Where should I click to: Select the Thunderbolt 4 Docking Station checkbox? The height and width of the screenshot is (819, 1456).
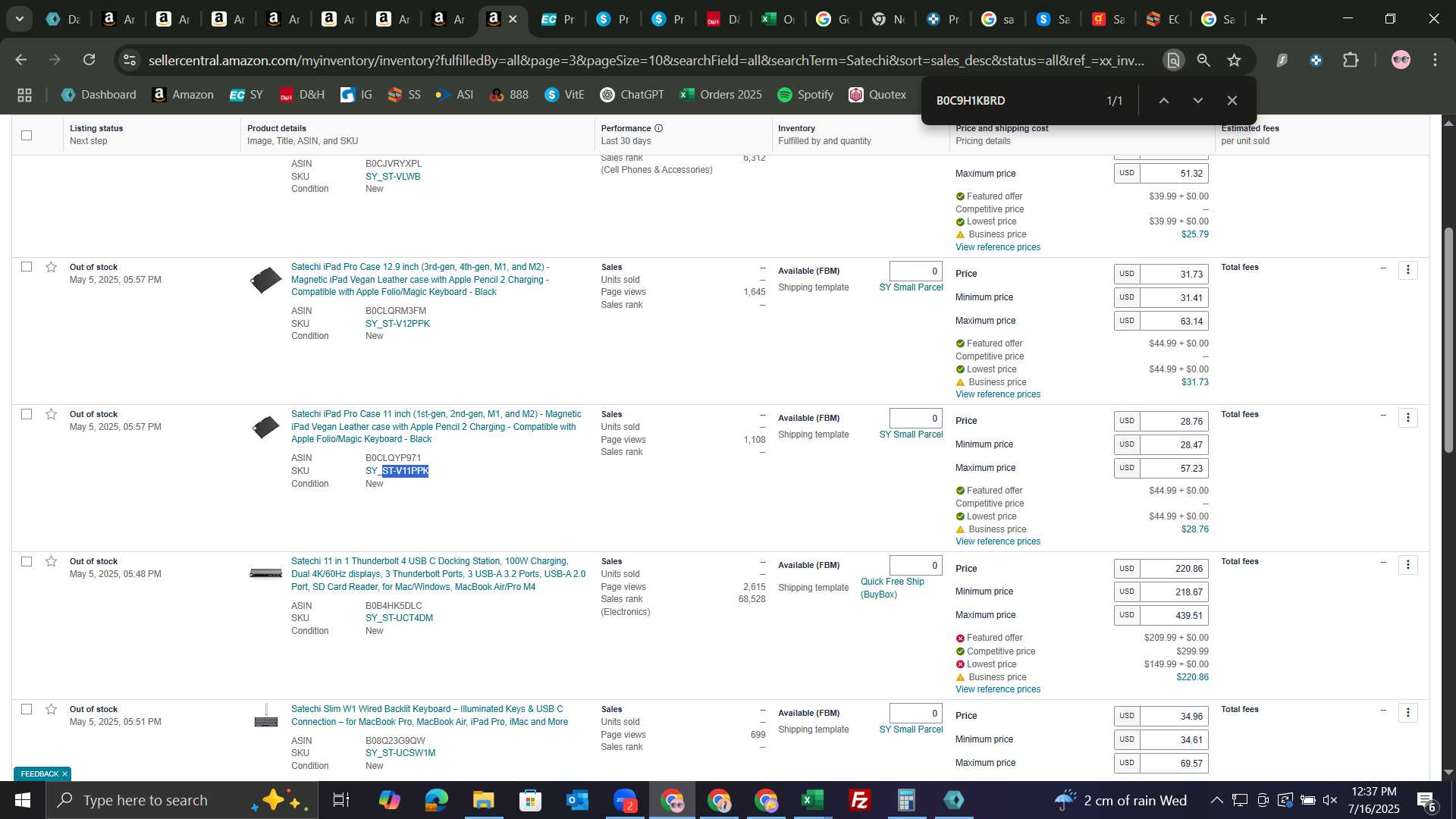click(x=27, y=561)
